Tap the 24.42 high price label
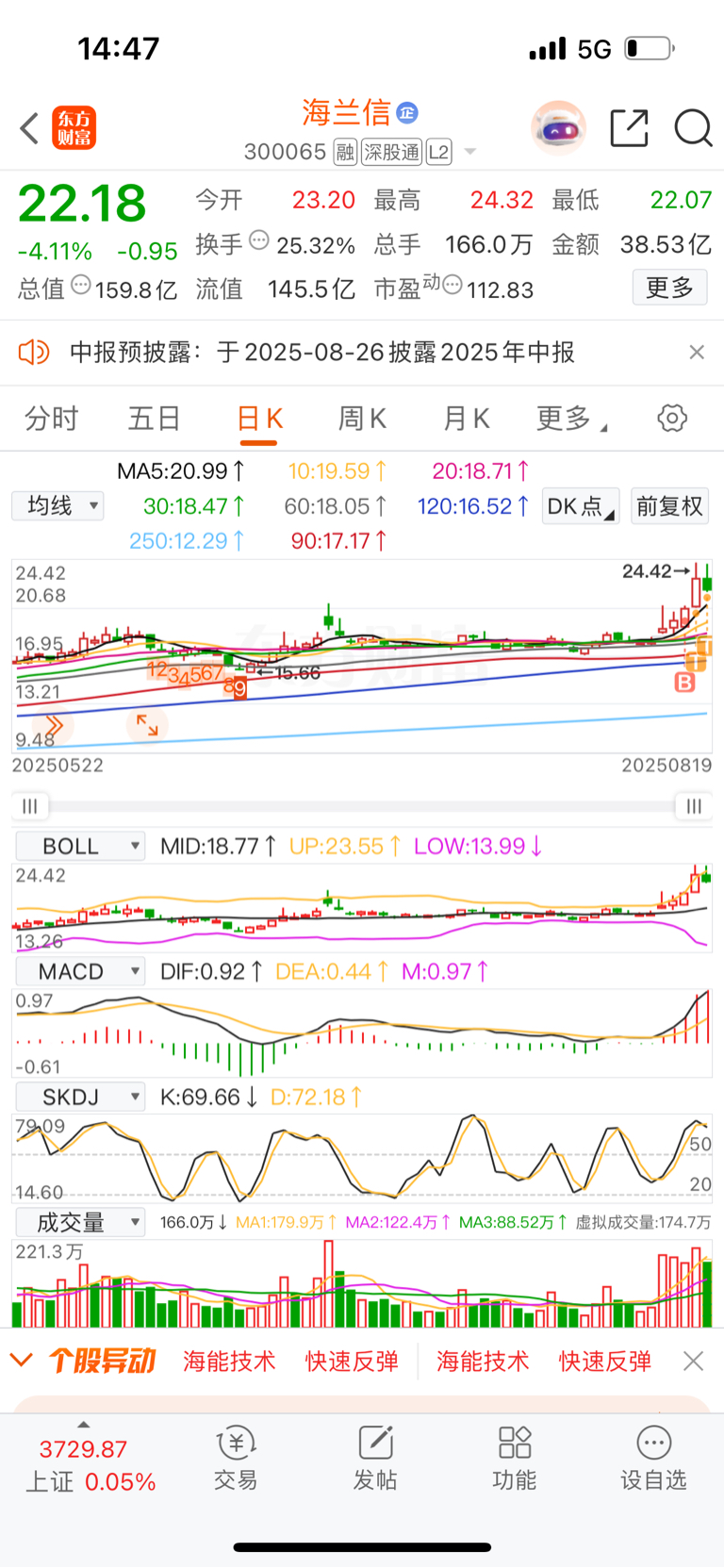 pyautogui.click(x=655, y=570)
